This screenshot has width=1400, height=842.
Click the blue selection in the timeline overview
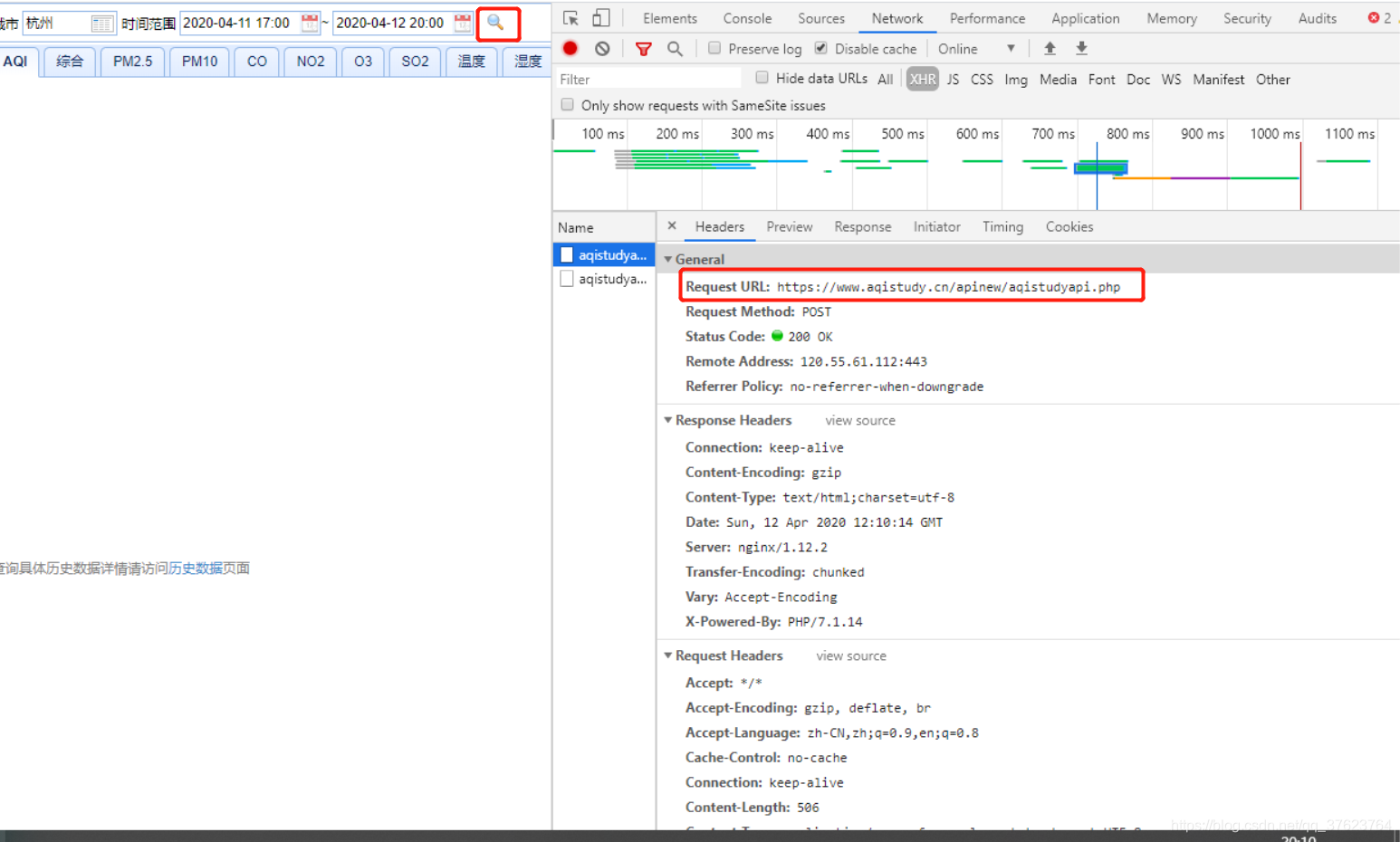pos(1101,168)
